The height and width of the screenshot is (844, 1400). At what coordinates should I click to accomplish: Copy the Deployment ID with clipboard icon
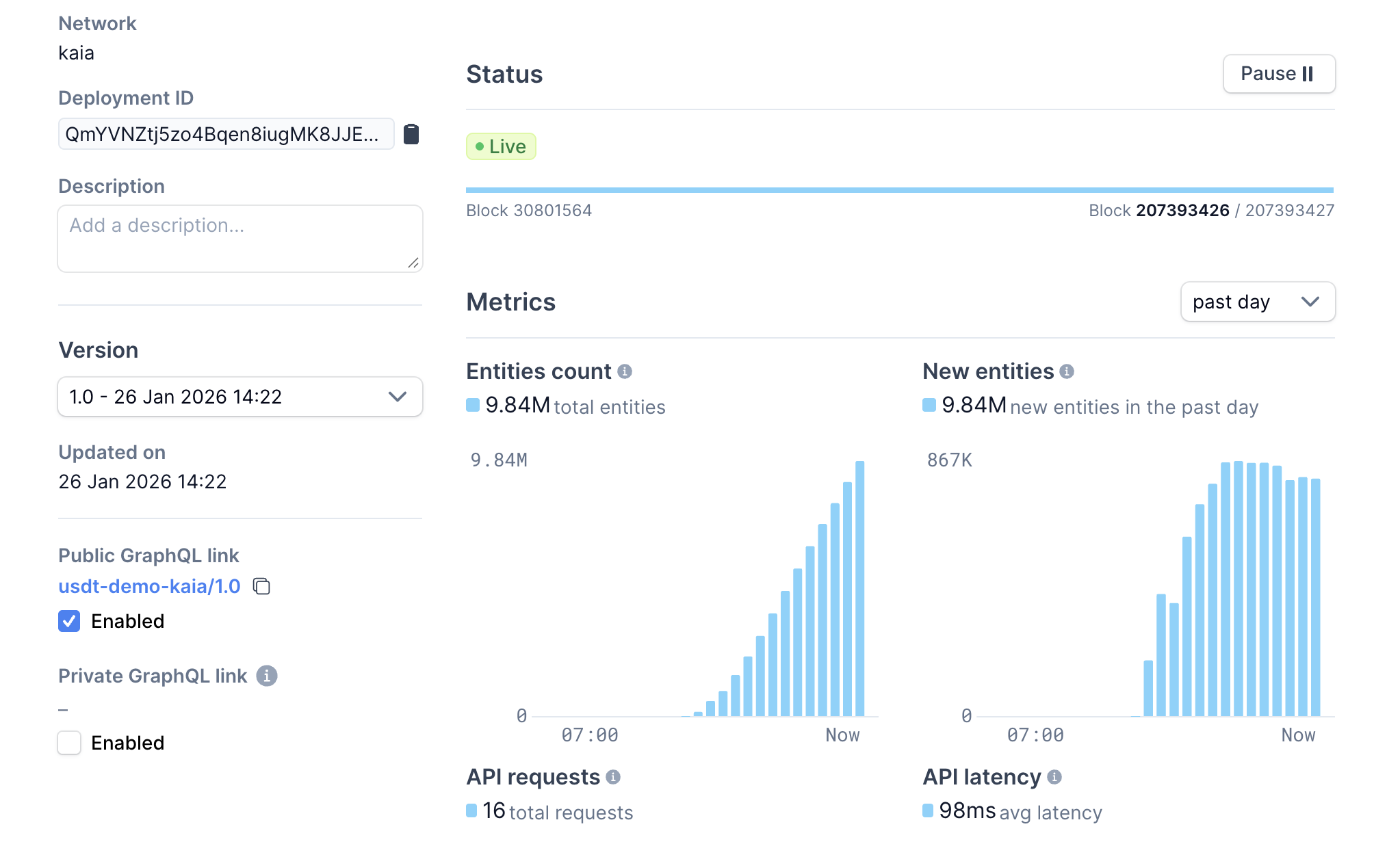point(411,134)
